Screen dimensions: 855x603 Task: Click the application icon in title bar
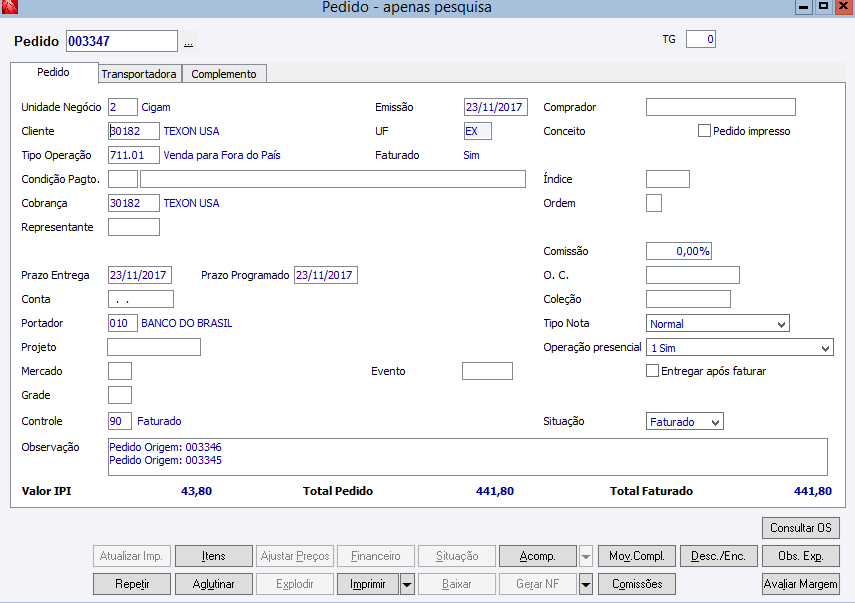click(x=10, y=7)
